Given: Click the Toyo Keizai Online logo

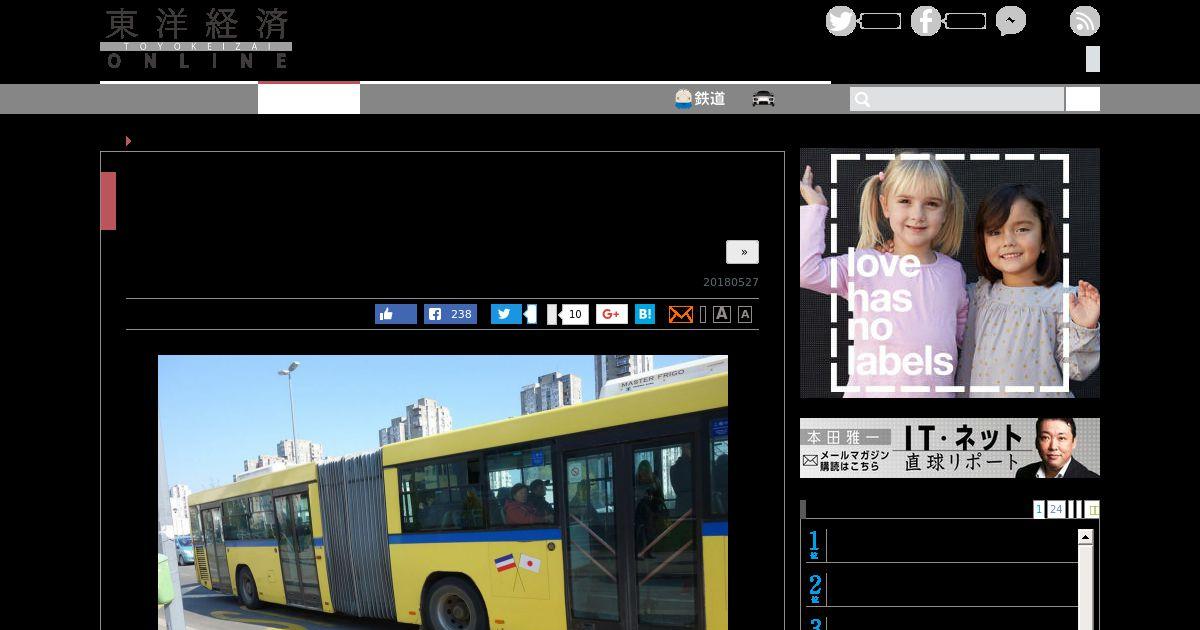Looking at the screenshot, I should [196, 39].
